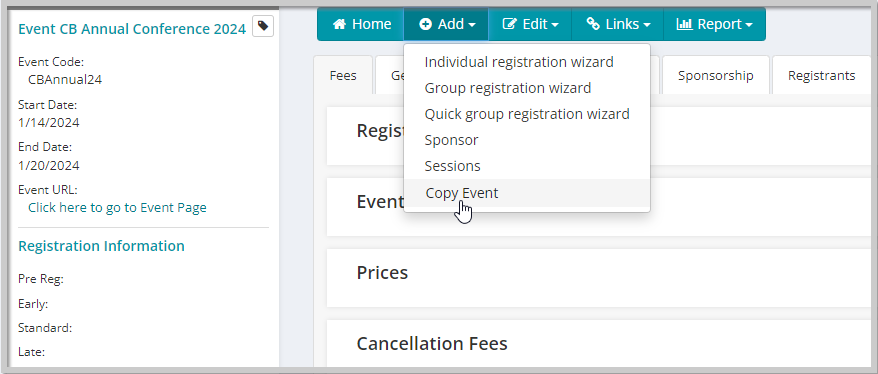Select Copy Event from the Add menu

[x=526, y=193]
